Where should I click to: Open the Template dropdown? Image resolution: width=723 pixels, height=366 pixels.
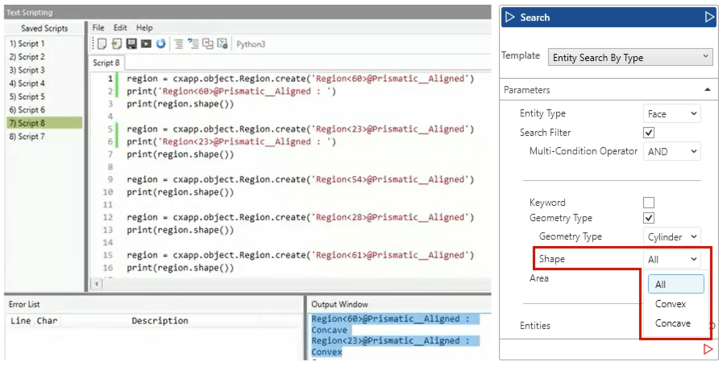click(630, 57)
